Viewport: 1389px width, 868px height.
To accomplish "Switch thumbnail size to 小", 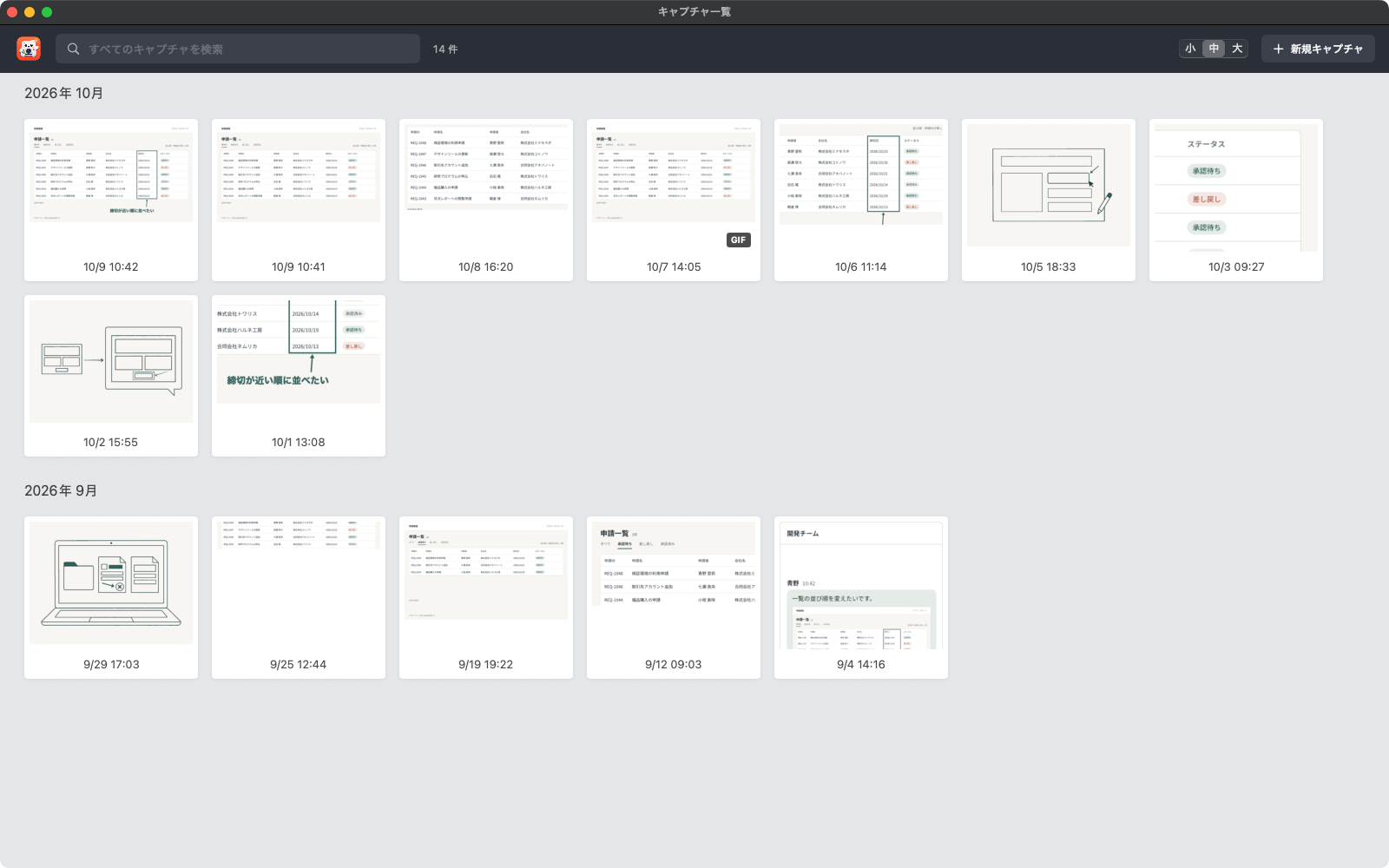I will click(x=1190, y=49).
